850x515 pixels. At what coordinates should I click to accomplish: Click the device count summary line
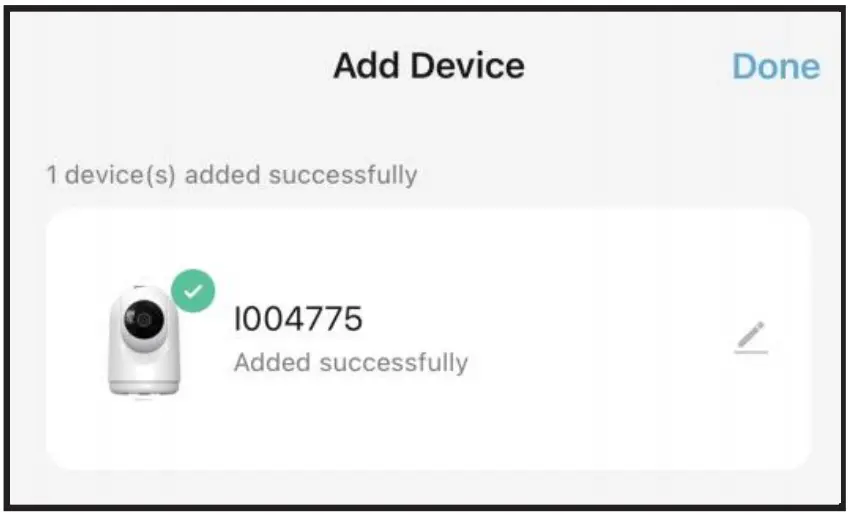(231, 175)
